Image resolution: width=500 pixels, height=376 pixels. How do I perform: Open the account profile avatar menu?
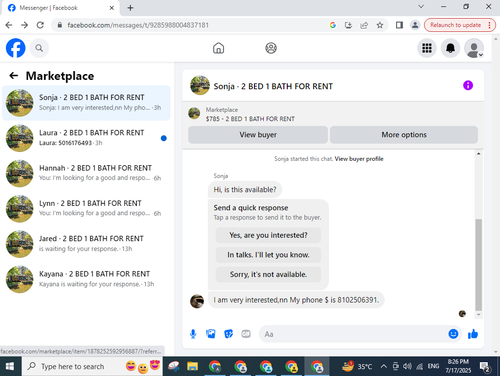click(474, 48)
